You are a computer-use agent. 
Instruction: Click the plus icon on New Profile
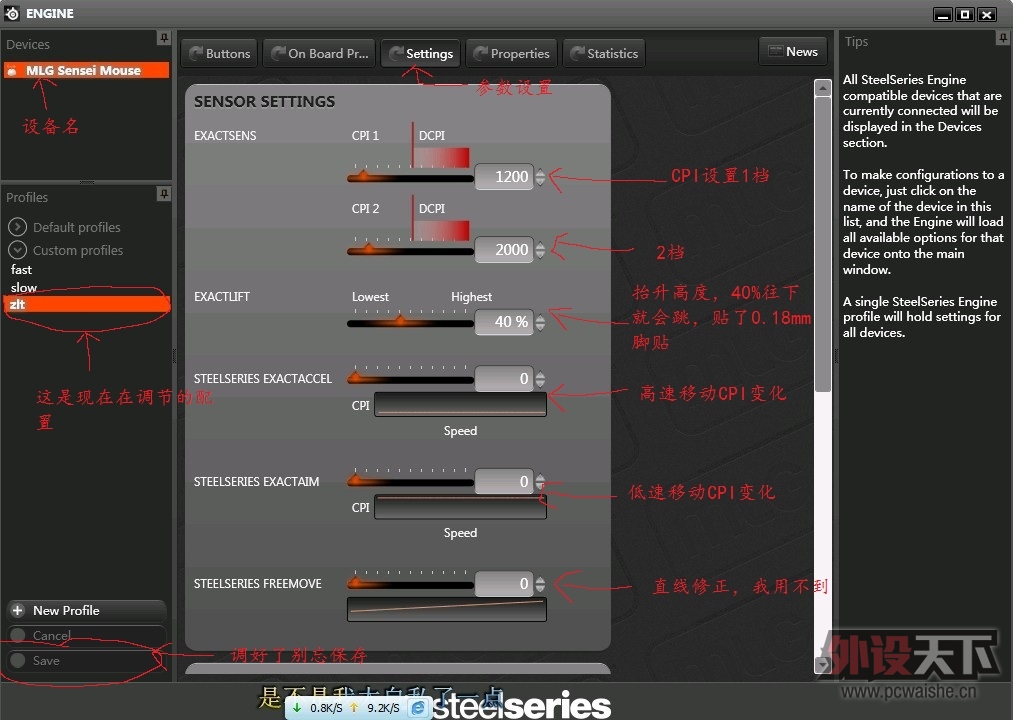(x=17, y=610)
